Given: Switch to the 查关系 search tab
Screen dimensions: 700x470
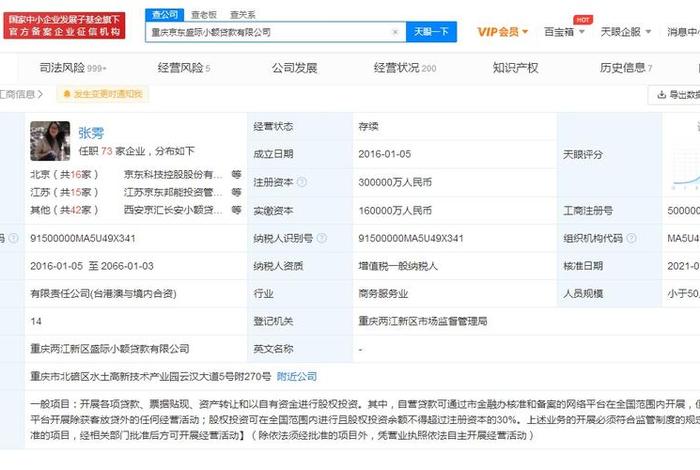Looking at the screenshot, I should point(242,15).
